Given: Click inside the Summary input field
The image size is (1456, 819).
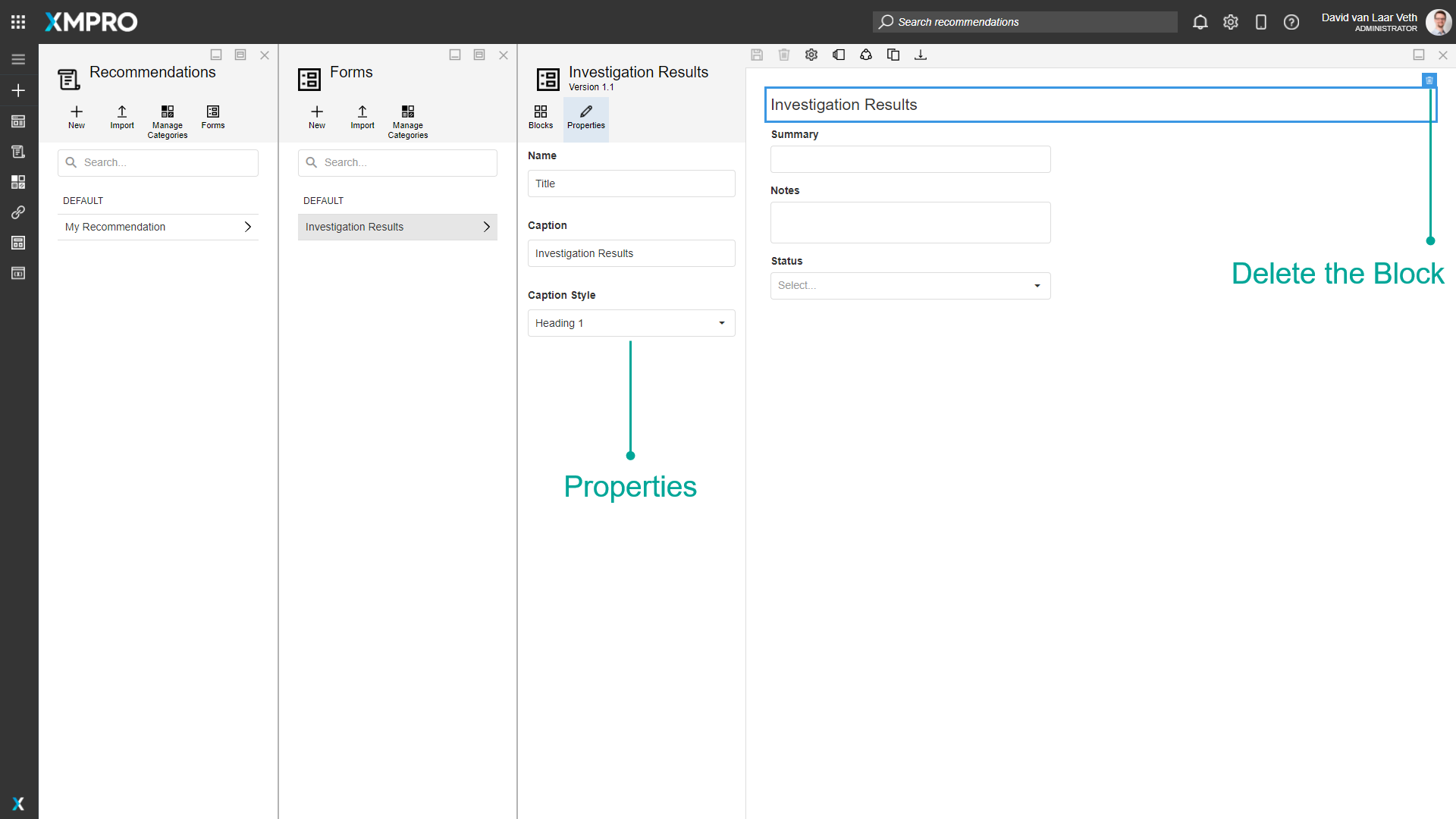Looking at the screenshot, I should pos(910,159).
